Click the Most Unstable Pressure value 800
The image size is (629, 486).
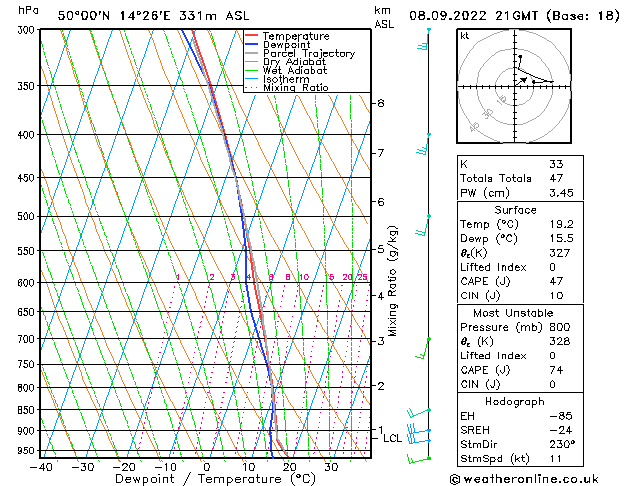coord(560,327)
